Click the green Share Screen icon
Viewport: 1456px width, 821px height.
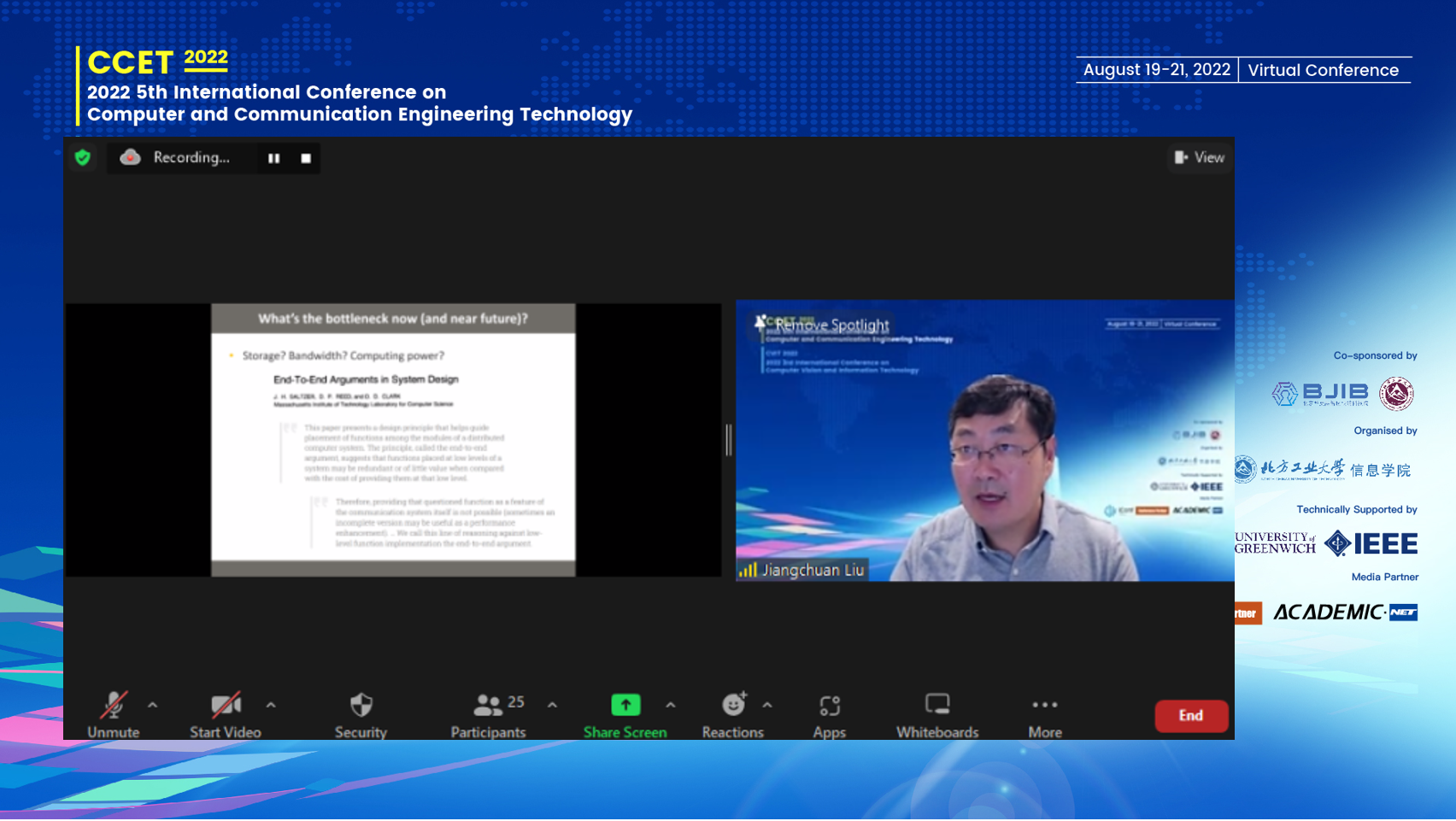pyautogui.click(x=625, y=706)
